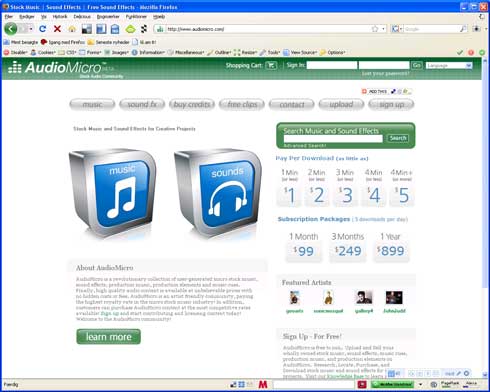Open the Seneste nyheder bookmark folder
Image resolution: width=490 pixels, height=392 pixels.
109,42
